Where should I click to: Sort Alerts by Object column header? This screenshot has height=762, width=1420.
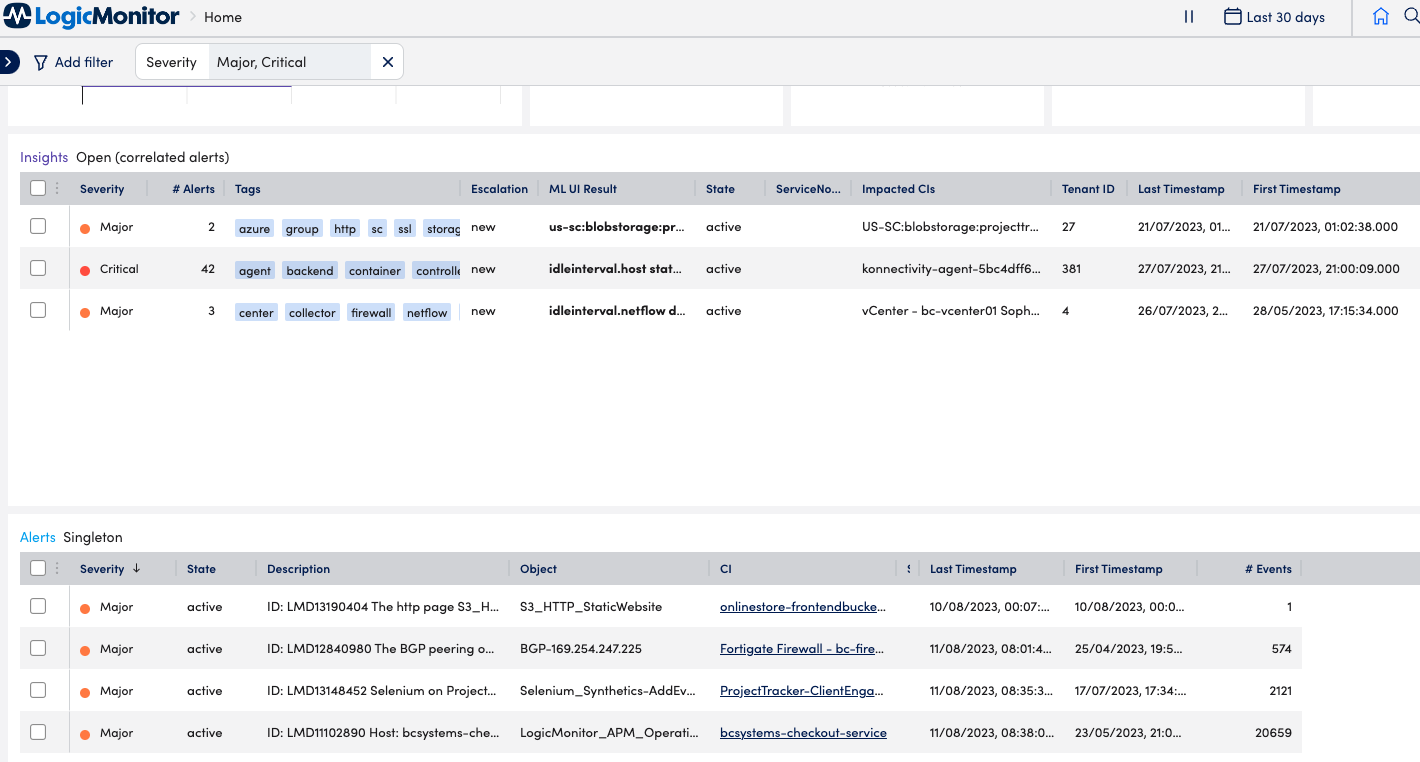point(538,569)
